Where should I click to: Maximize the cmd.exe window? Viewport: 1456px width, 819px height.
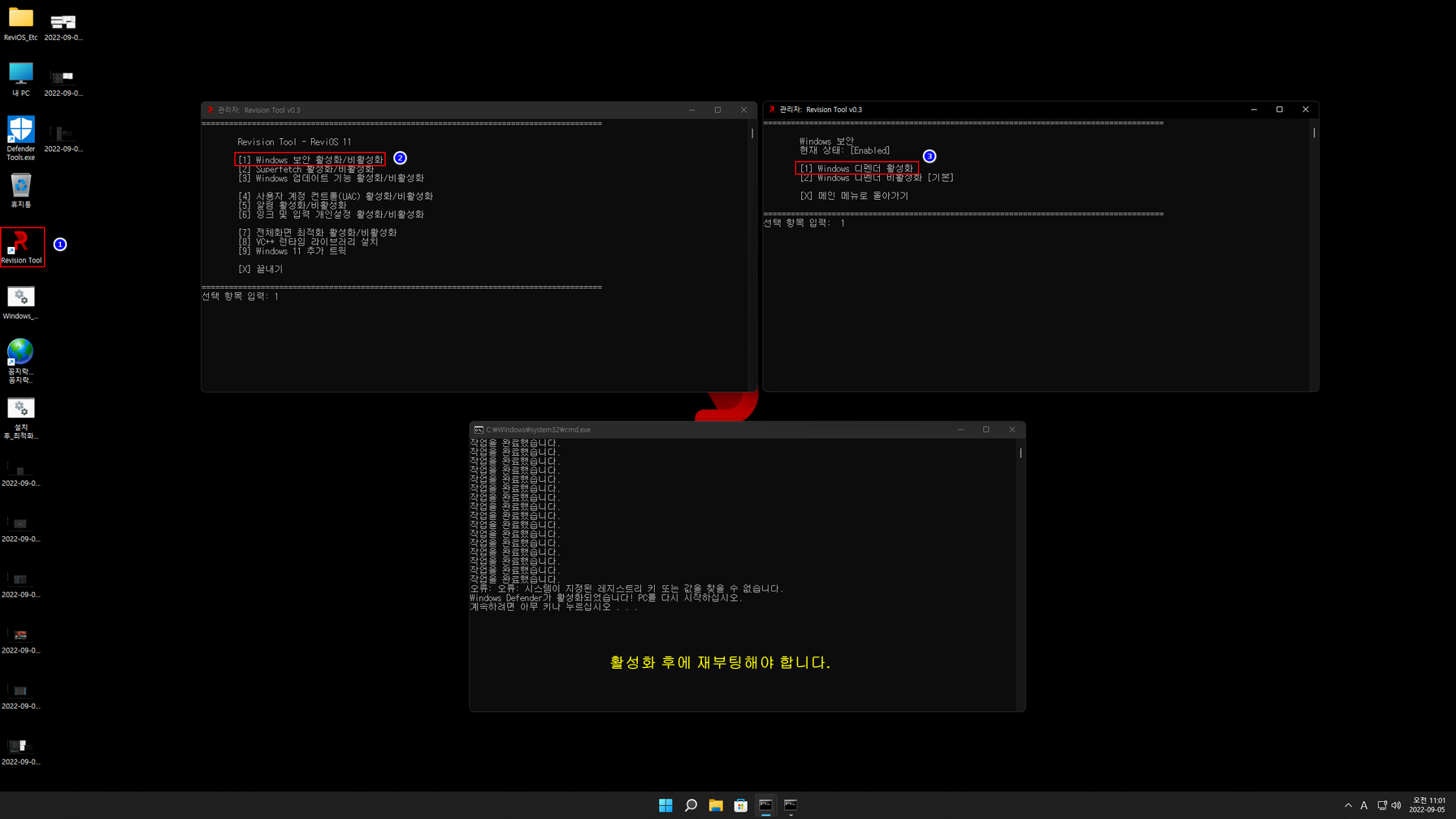pos(986,430)
